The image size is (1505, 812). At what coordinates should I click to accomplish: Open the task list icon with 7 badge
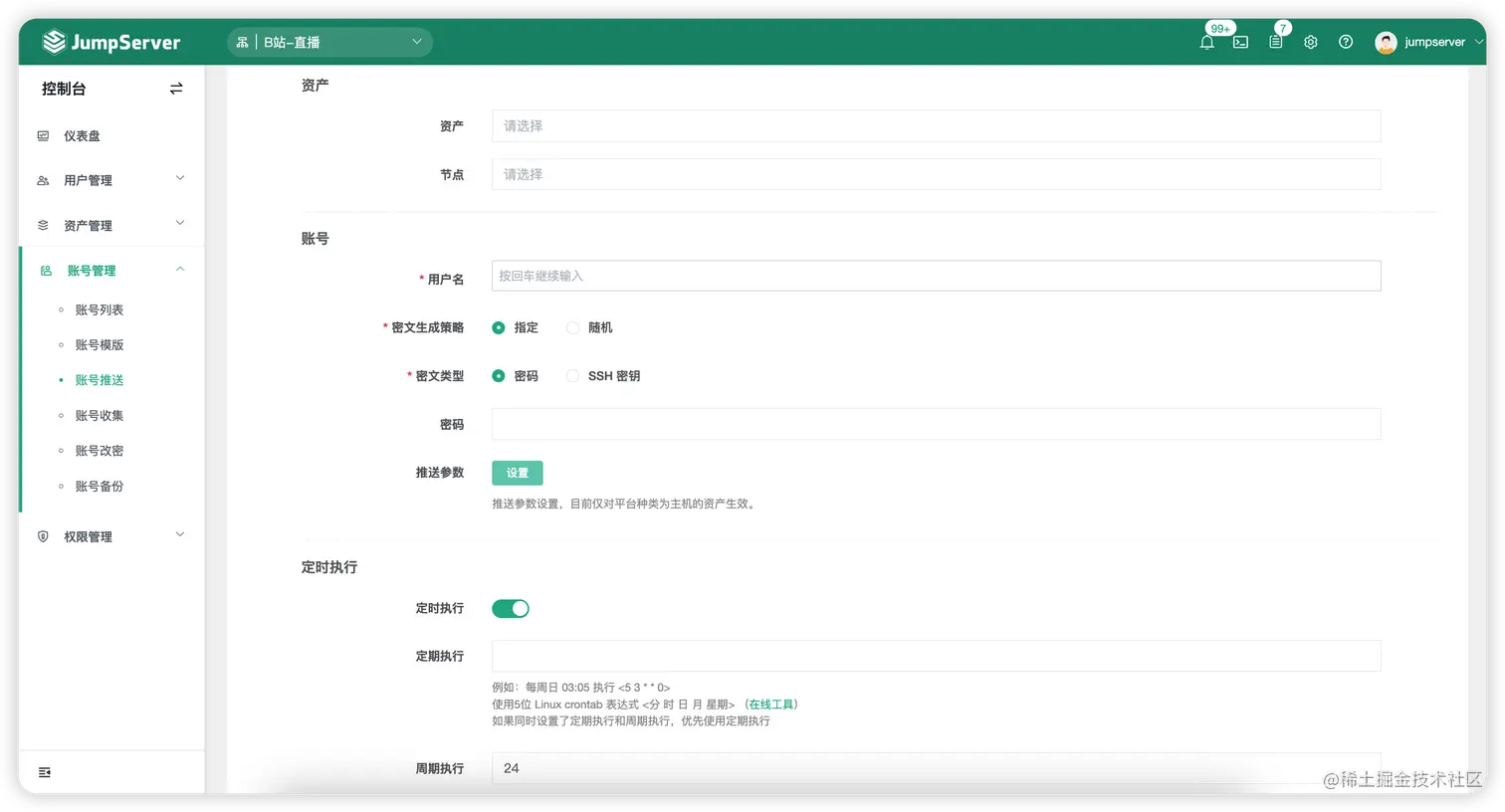coord(1275,42)
